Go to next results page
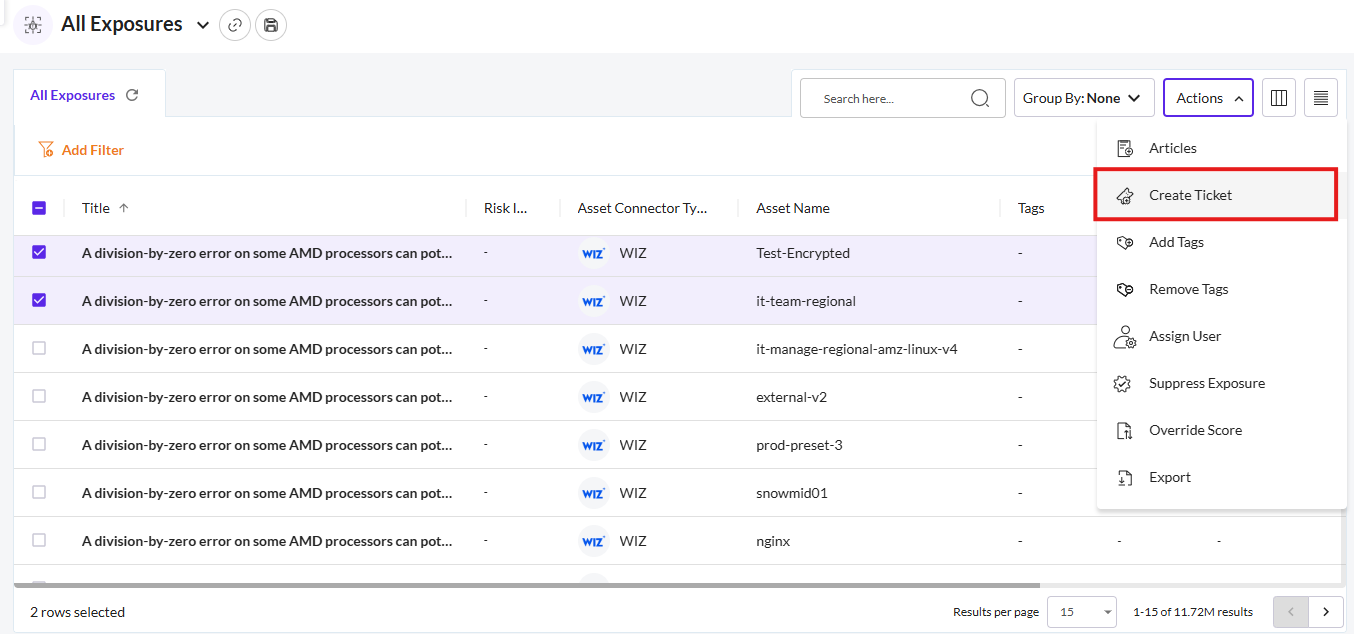The width and height of the screenshot is (1354, 634). pyautogui.click(x=1326, y=611)
